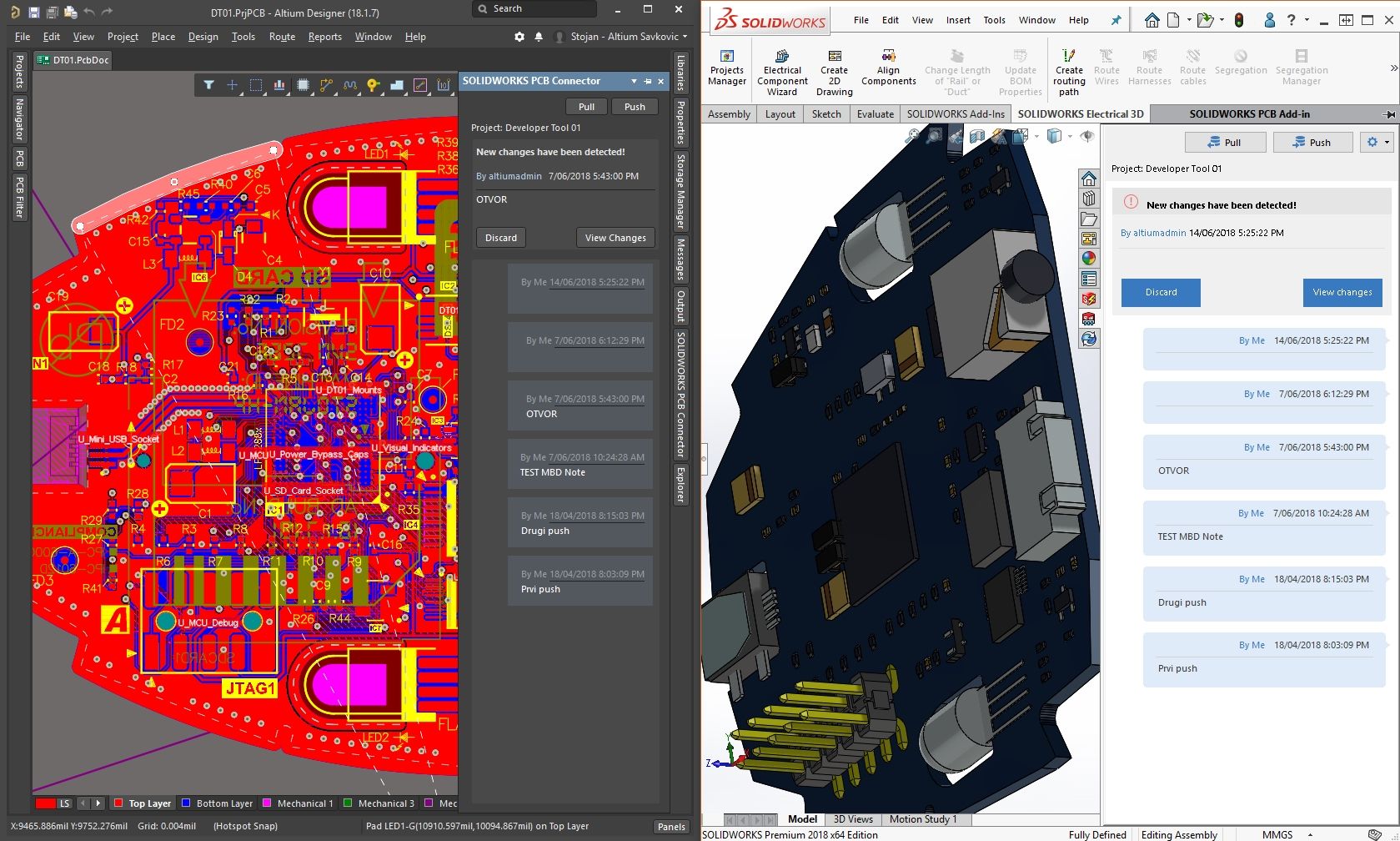This screenshot has width=1400, height=841.
Task: Click the place component chip icon
Action: pyautogui.click(x=303, y=84)
